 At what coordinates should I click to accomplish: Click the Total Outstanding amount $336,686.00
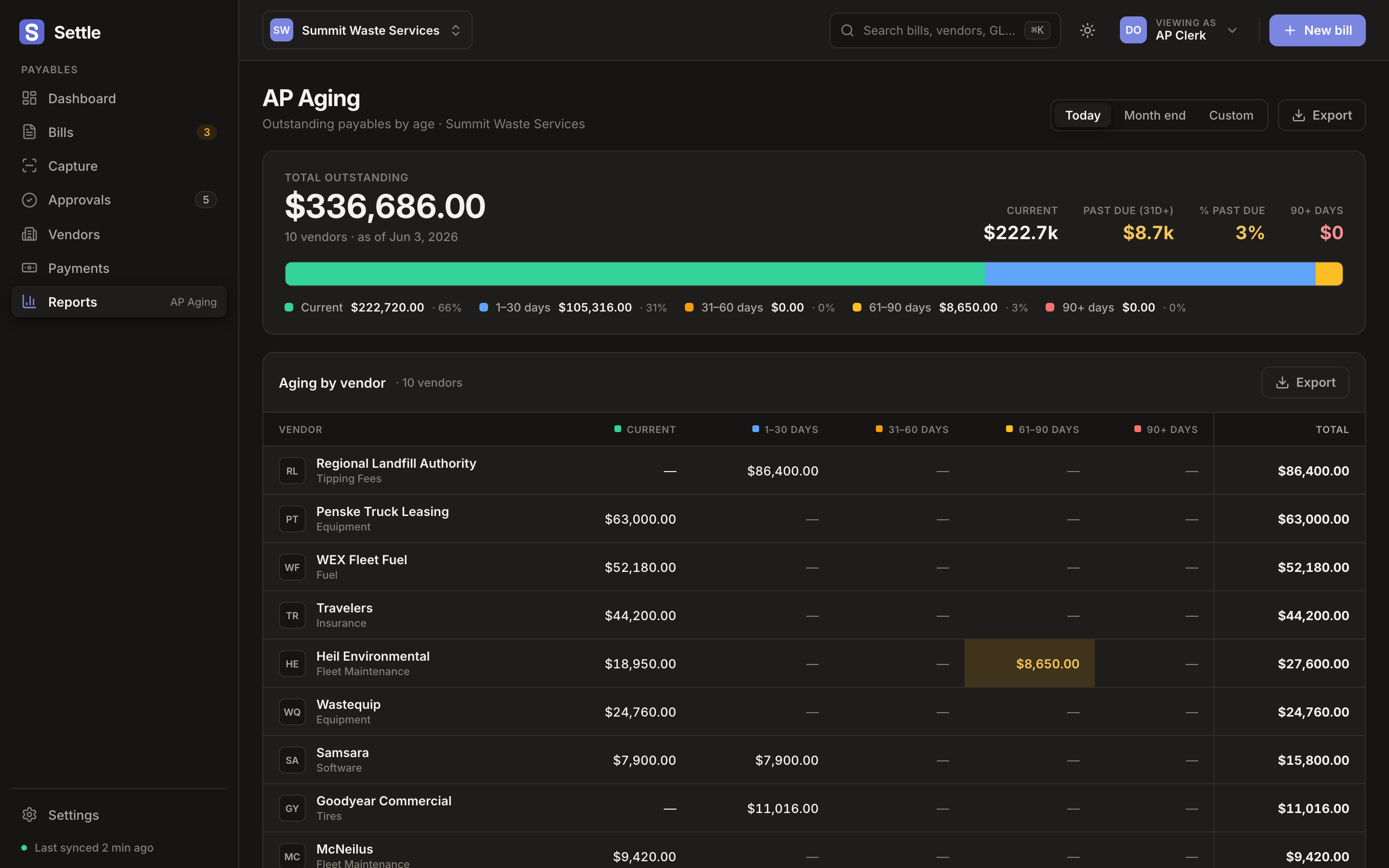tap(385, 206)
